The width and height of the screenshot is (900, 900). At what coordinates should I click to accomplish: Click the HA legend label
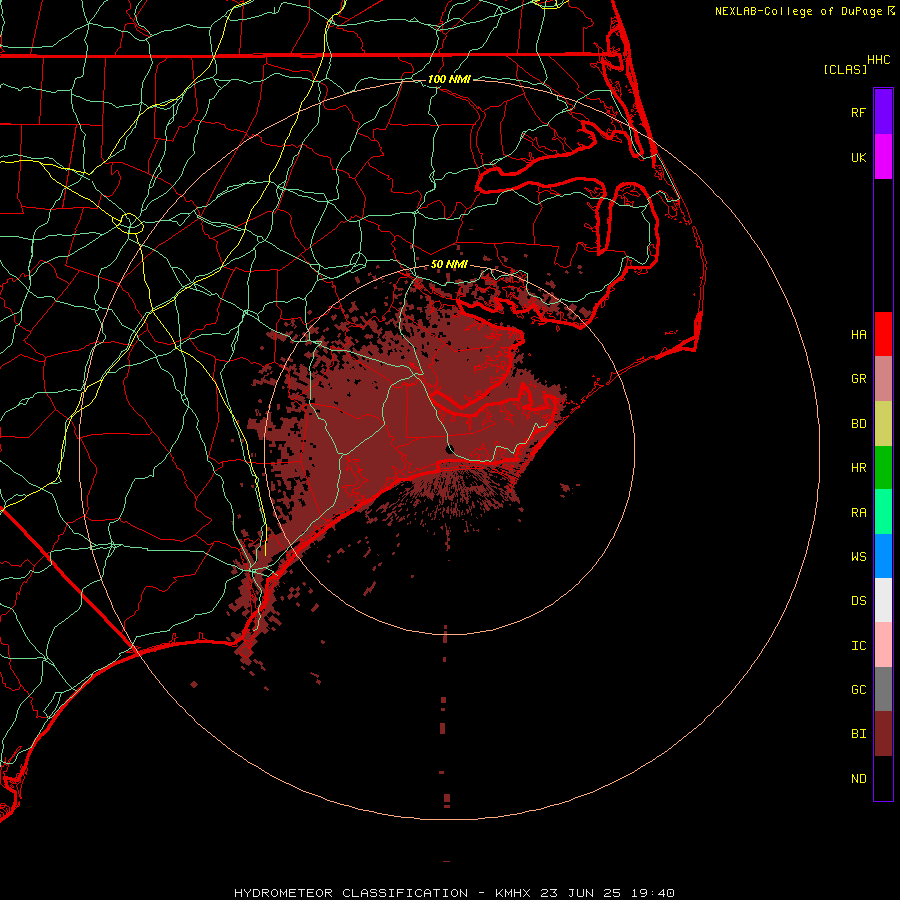coord(858,334)
